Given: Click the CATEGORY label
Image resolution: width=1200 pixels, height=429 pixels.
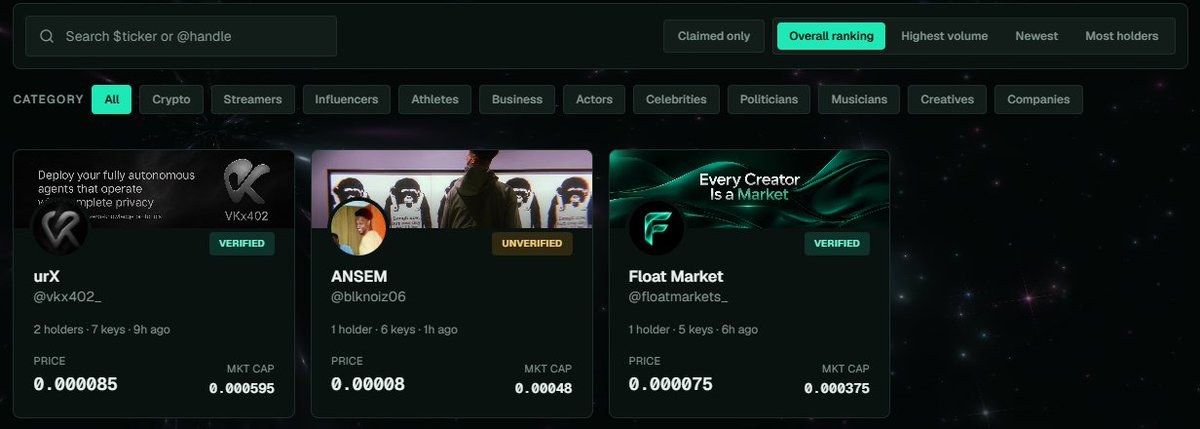Looking at the screenshot, I should 48,99.
